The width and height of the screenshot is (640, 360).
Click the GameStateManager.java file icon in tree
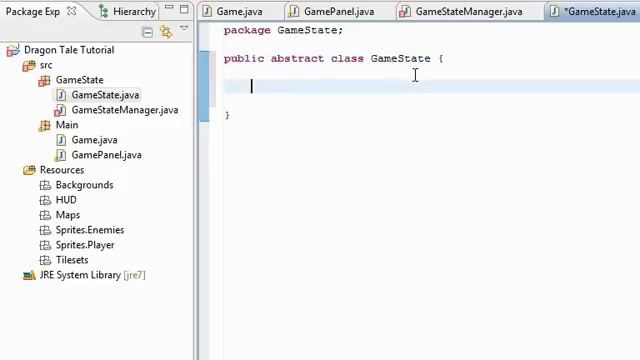coord(60,110)
